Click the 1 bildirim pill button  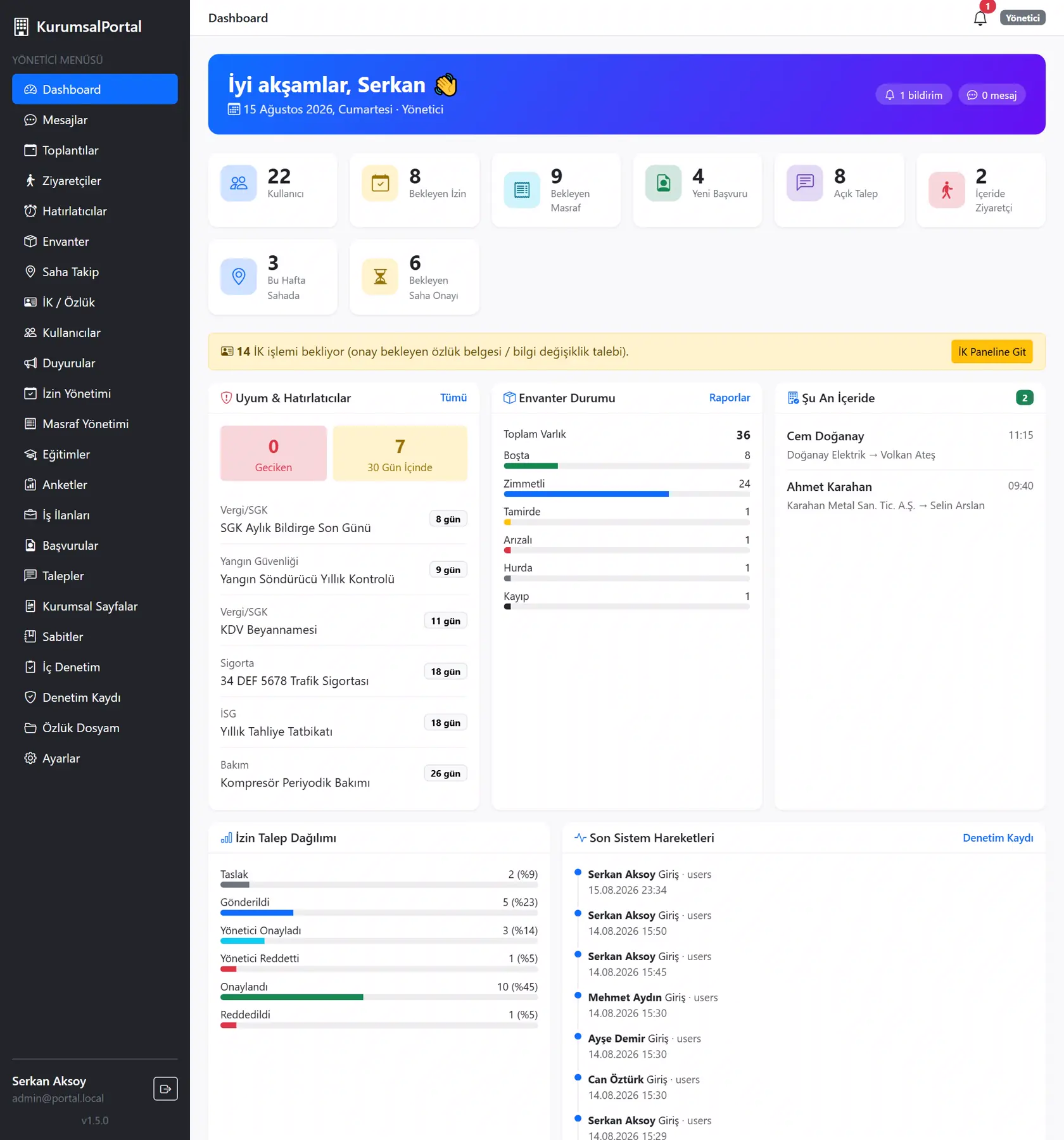[x=913, y=95]
